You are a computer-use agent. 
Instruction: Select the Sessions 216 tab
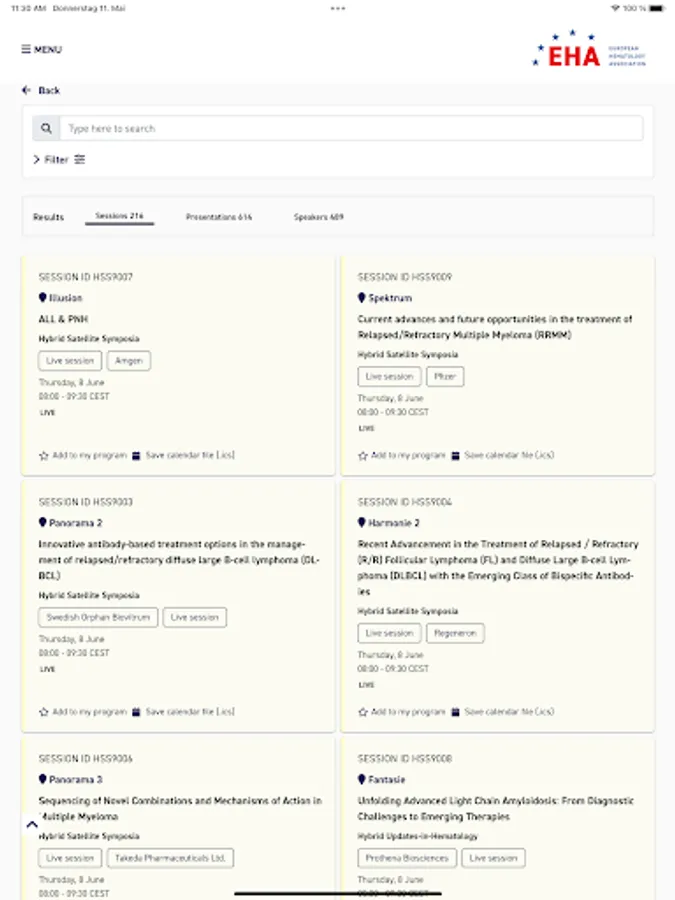click(x=120, y=216)
